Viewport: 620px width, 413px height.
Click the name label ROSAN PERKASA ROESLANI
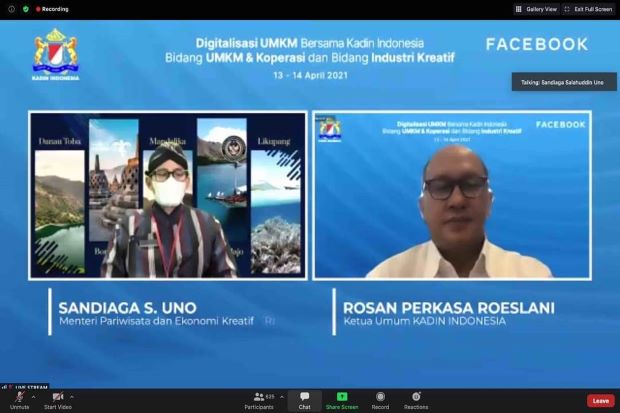[x=449, y=308]
